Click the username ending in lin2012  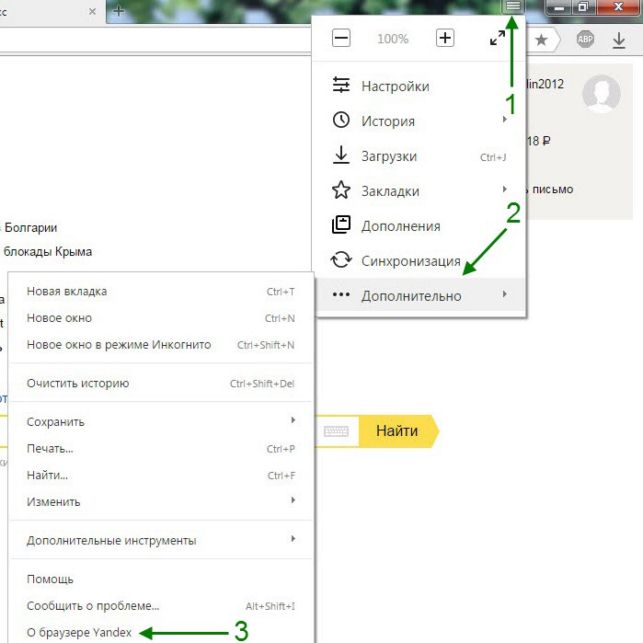(545, 84)
